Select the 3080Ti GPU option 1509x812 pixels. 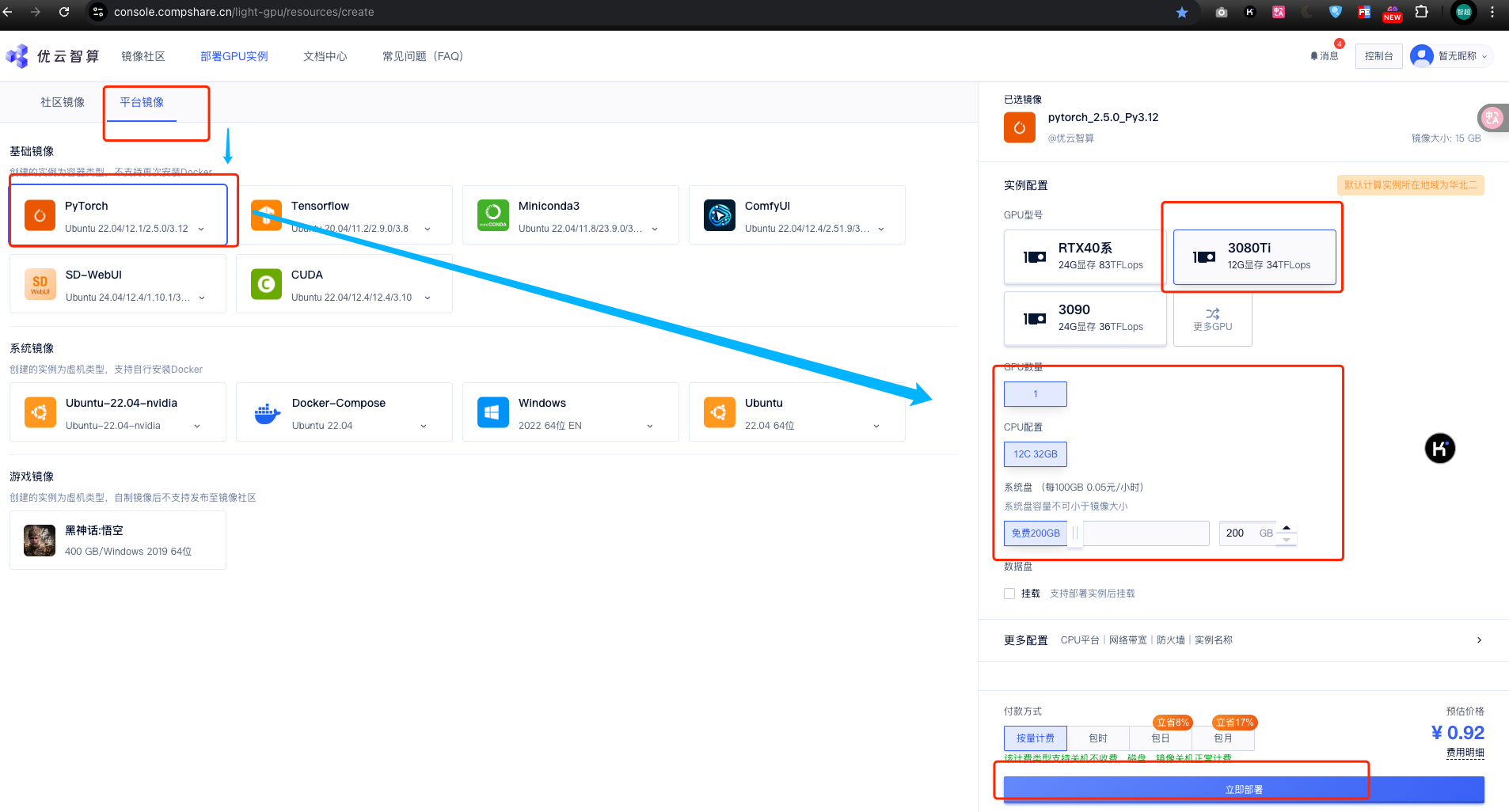pos(1255,257)
